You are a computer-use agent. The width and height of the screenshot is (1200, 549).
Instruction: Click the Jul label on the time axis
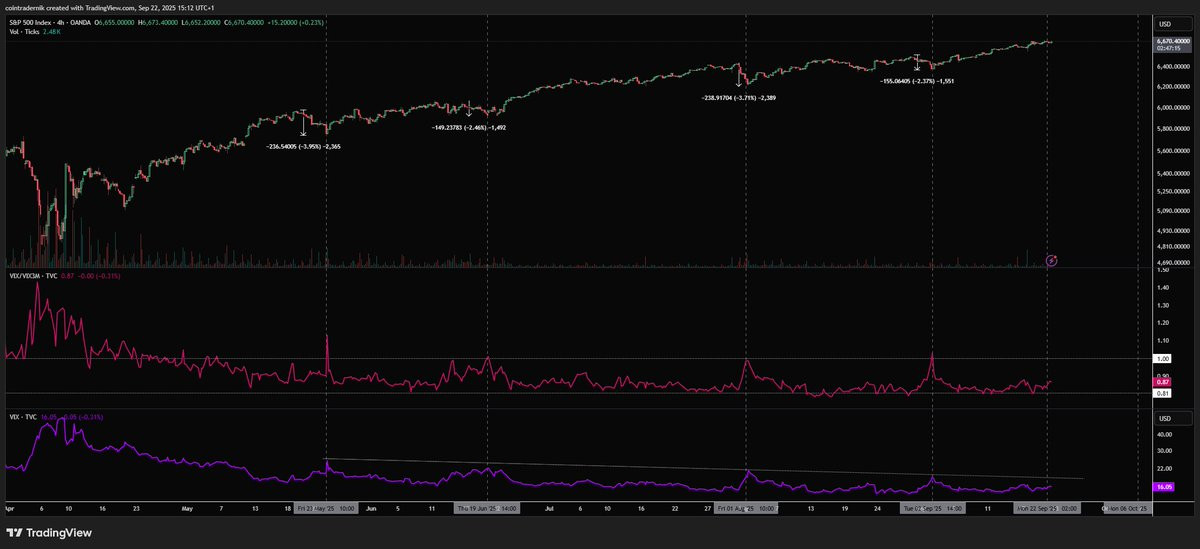[x=550, y=508]
